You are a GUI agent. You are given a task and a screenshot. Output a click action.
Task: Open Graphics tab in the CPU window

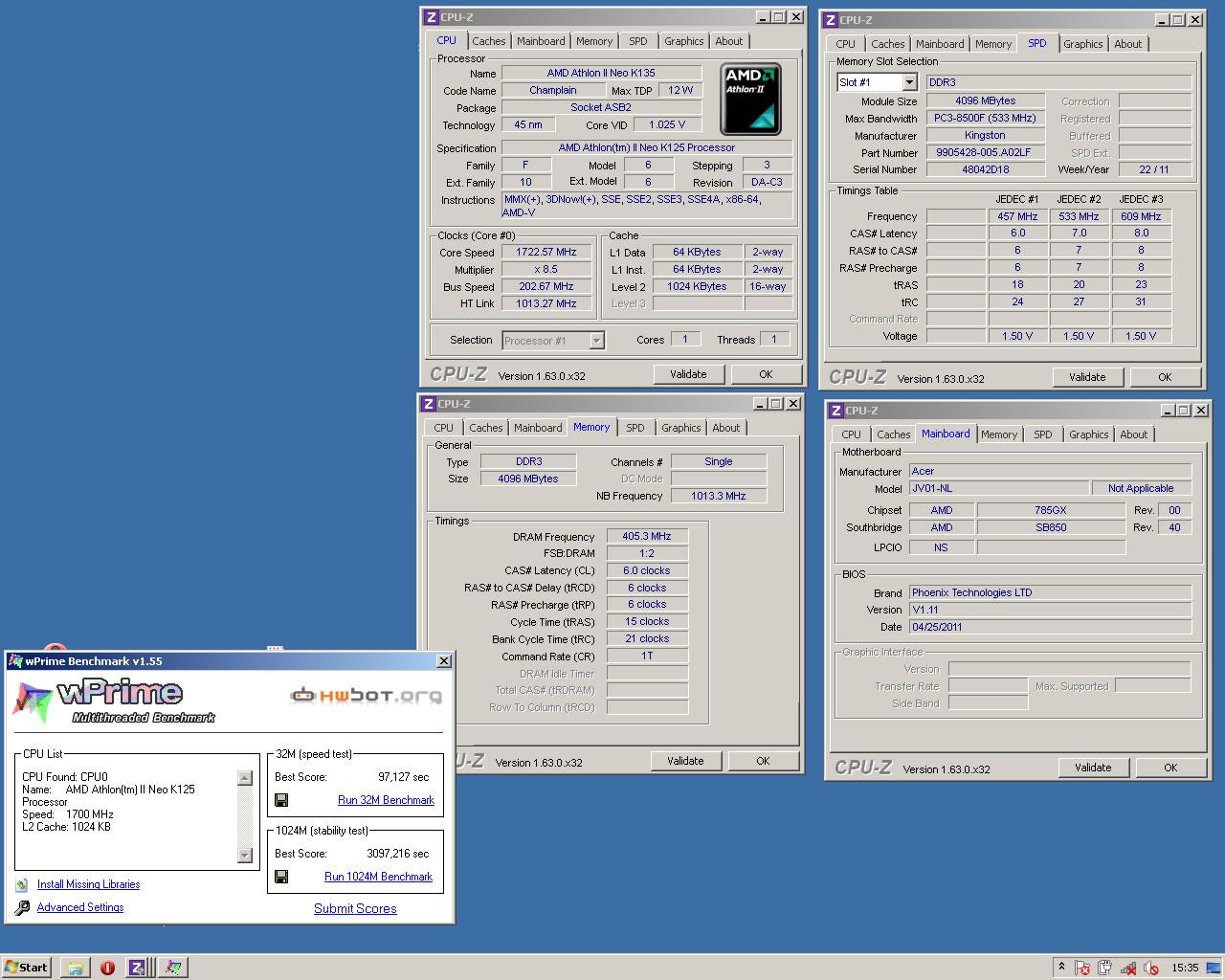point(684,41)
